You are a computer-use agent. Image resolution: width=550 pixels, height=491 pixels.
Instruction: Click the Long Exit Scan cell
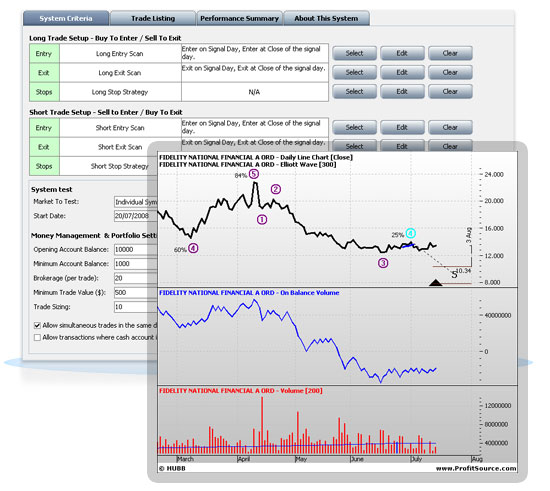tap(120, 73)
